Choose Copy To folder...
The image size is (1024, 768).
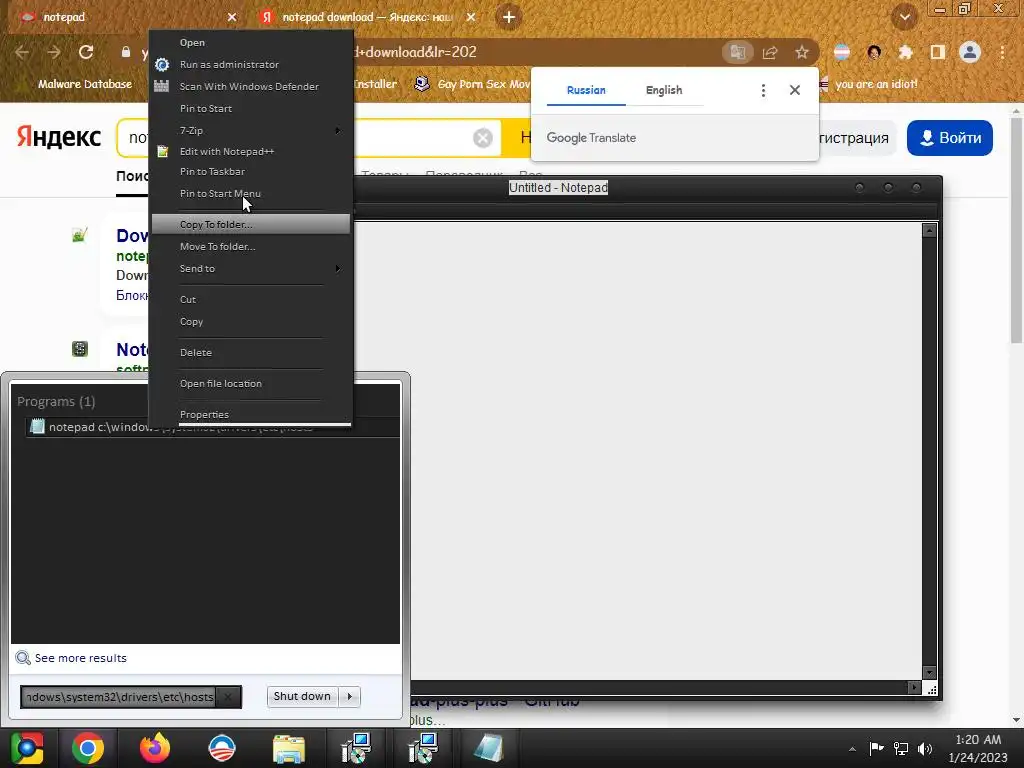(251, 224)
